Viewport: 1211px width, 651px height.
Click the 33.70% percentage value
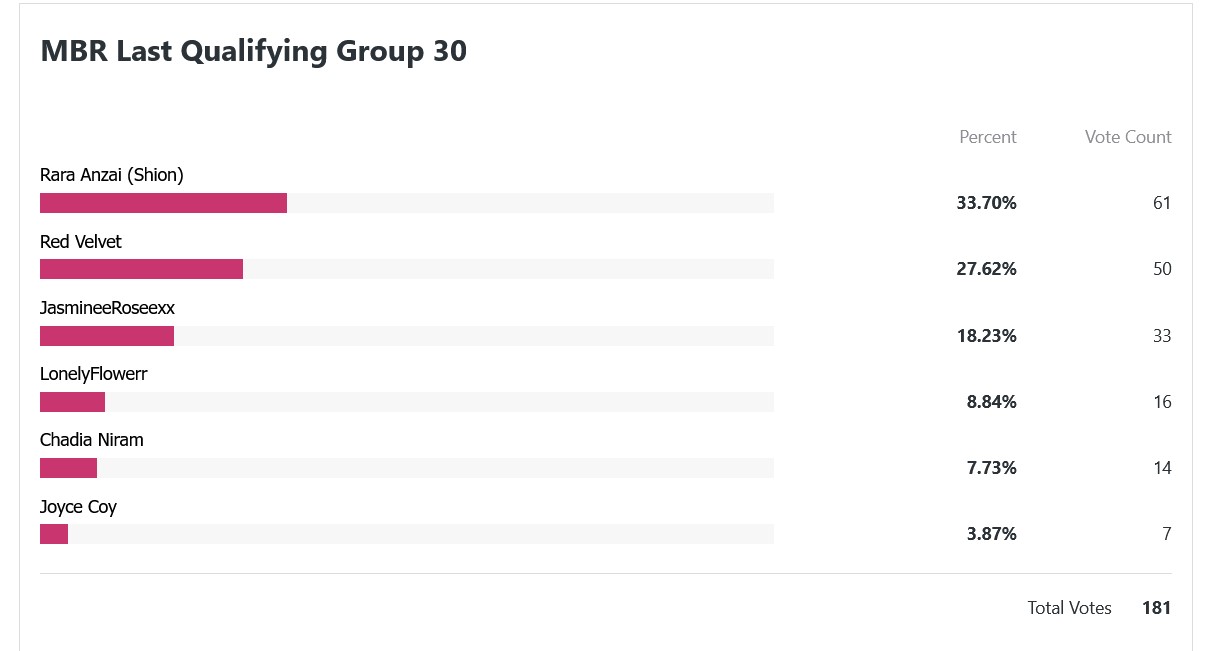click(986, 203)
